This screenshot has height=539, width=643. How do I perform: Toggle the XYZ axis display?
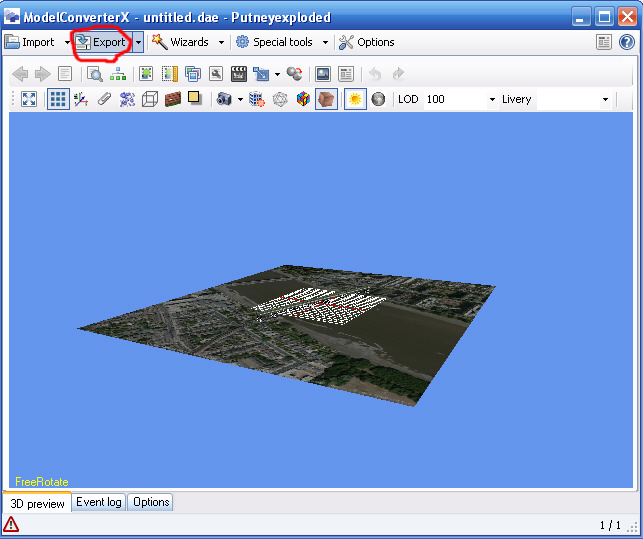click(x=80, y=99)
